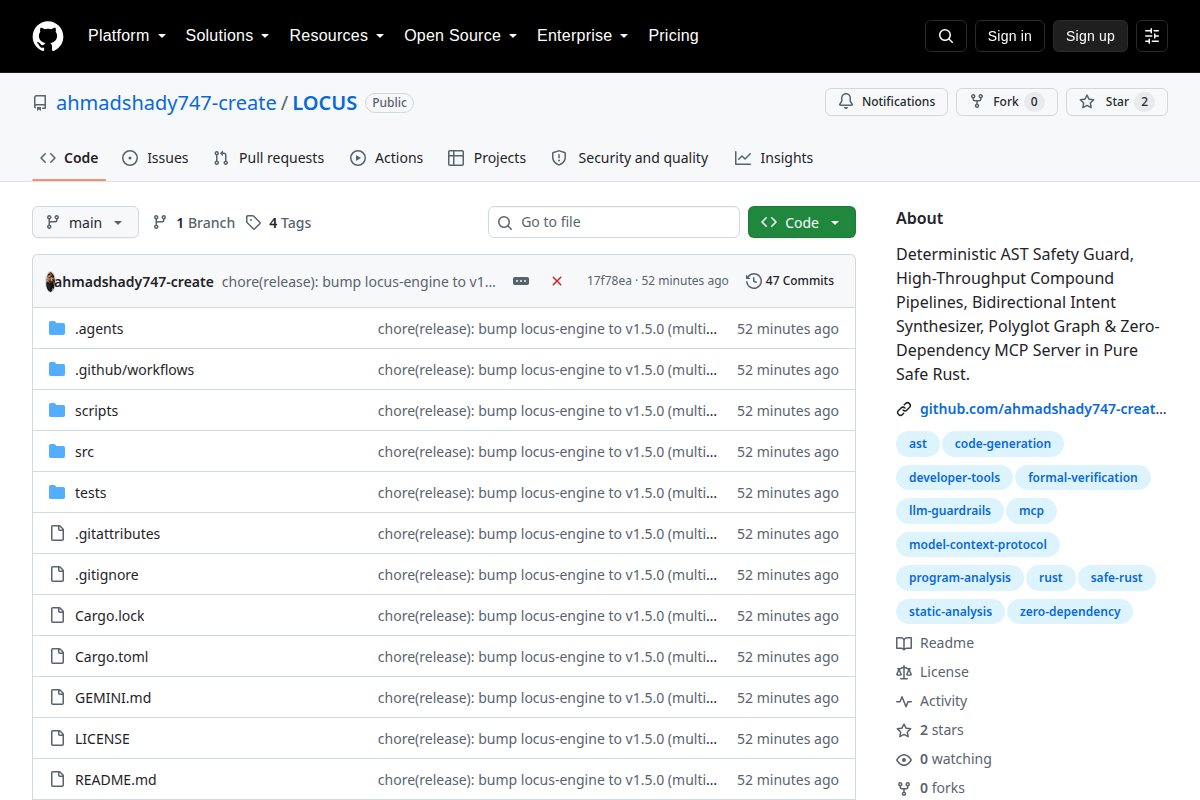Click the stars icon in About
The height and width of the screenshot is (800, 1200).
click(x=904, y=730)
